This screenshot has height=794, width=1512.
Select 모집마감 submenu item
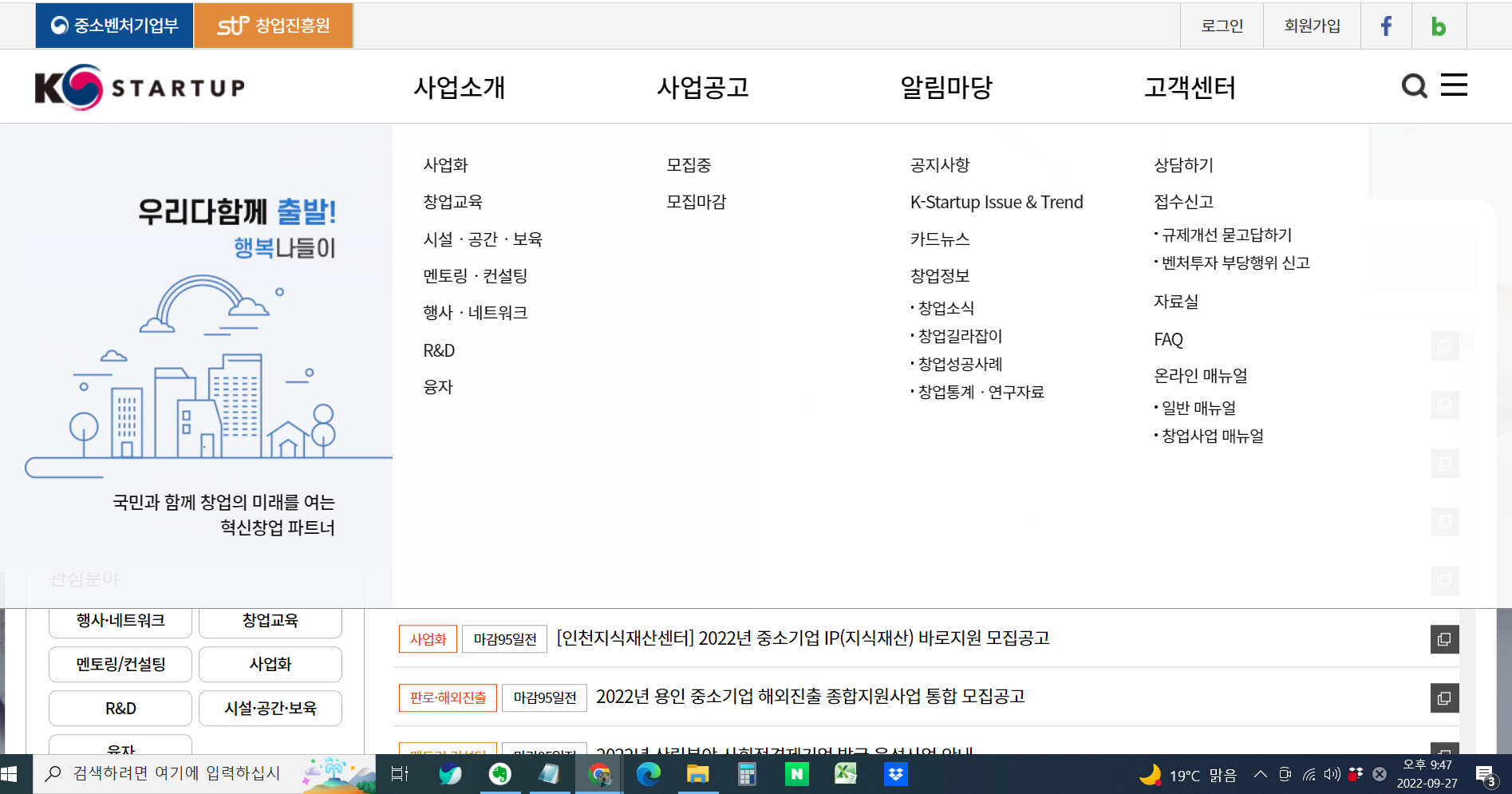pos(697,202)
